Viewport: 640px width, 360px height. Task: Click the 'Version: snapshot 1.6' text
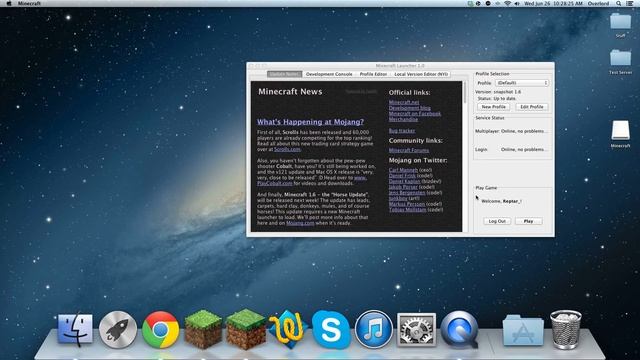[x=498, y=92]
